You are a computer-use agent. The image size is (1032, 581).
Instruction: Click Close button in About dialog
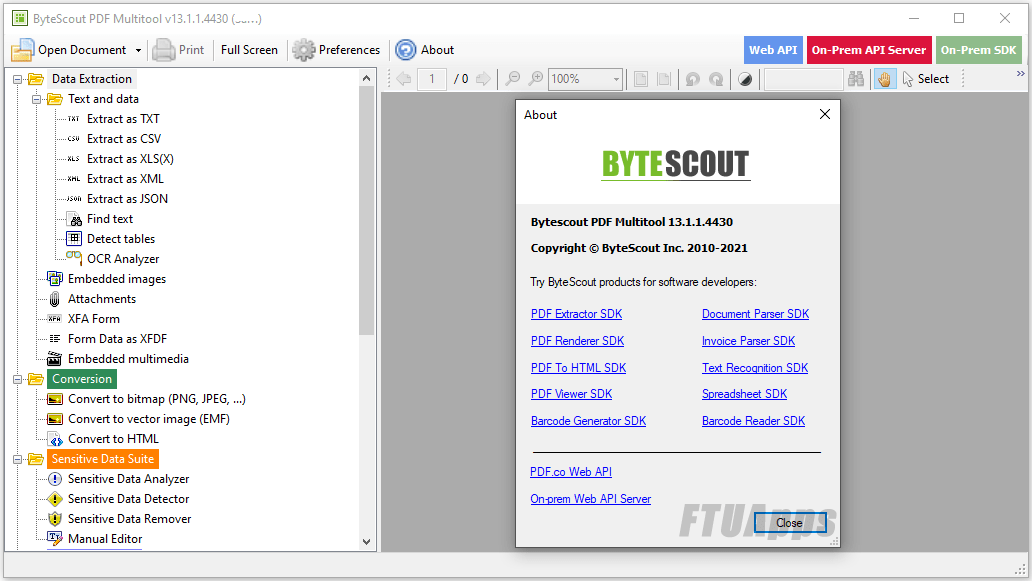(790, 523)
